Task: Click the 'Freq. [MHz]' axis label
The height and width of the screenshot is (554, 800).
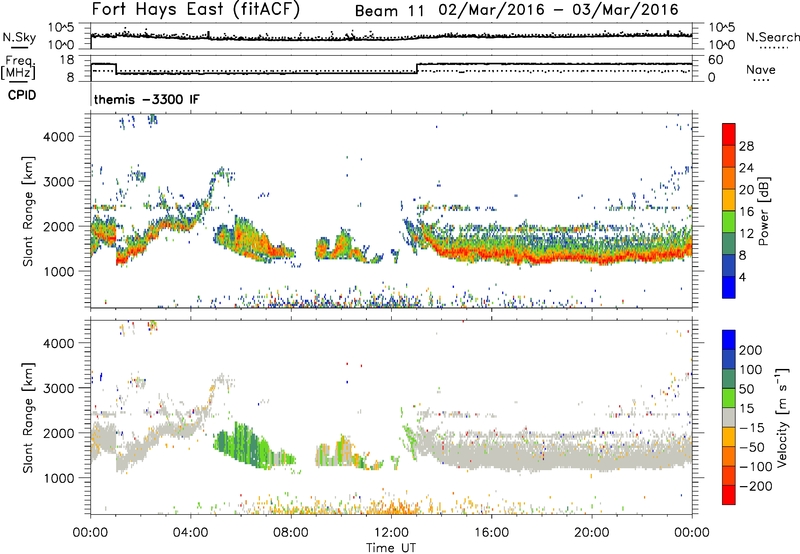Action: [x=18, y=68]
